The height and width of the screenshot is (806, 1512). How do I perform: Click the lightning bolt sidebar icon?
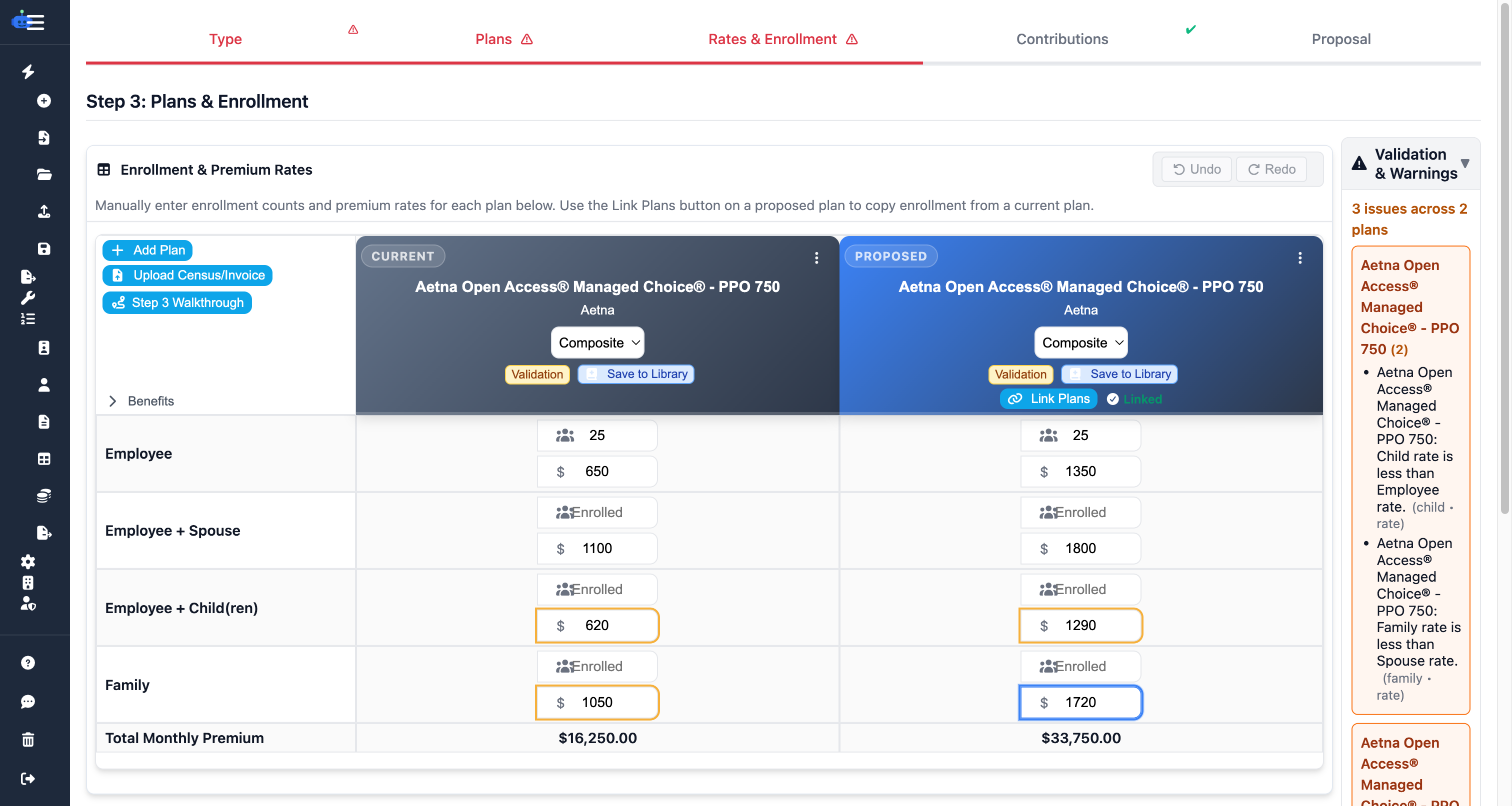pos(28,71)
